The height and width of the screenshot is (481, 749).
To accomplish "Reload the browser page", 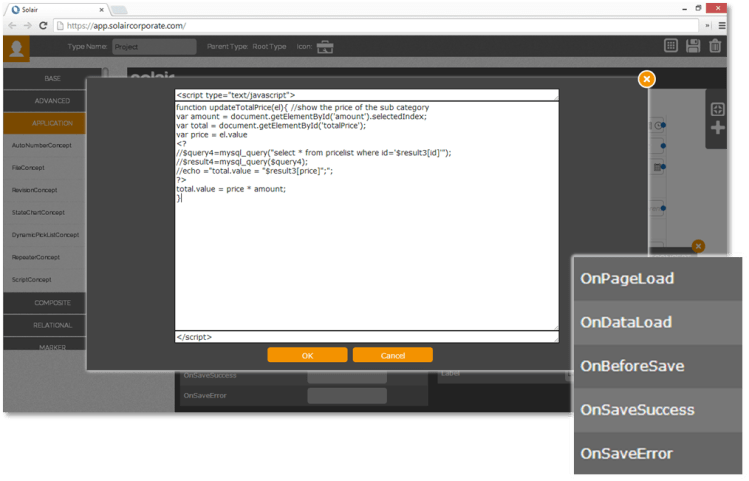I will [x=43, y=26].
